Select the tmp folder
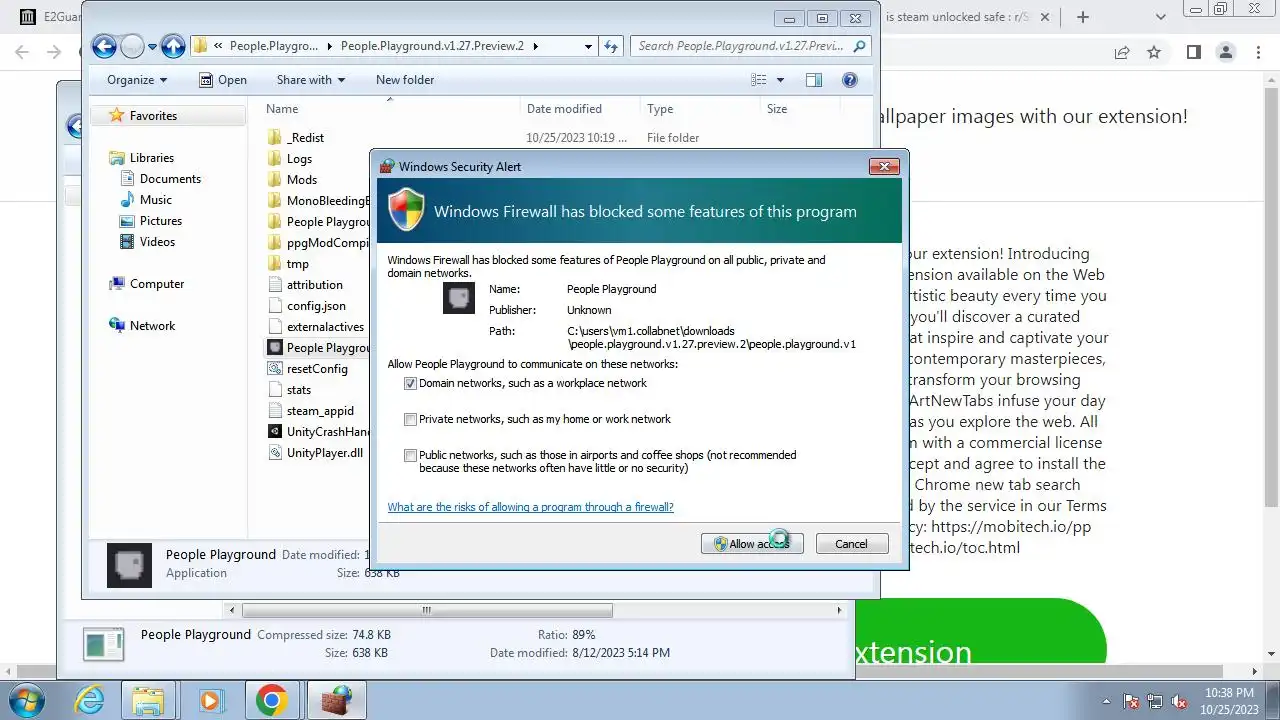 [x=297, y=264]
